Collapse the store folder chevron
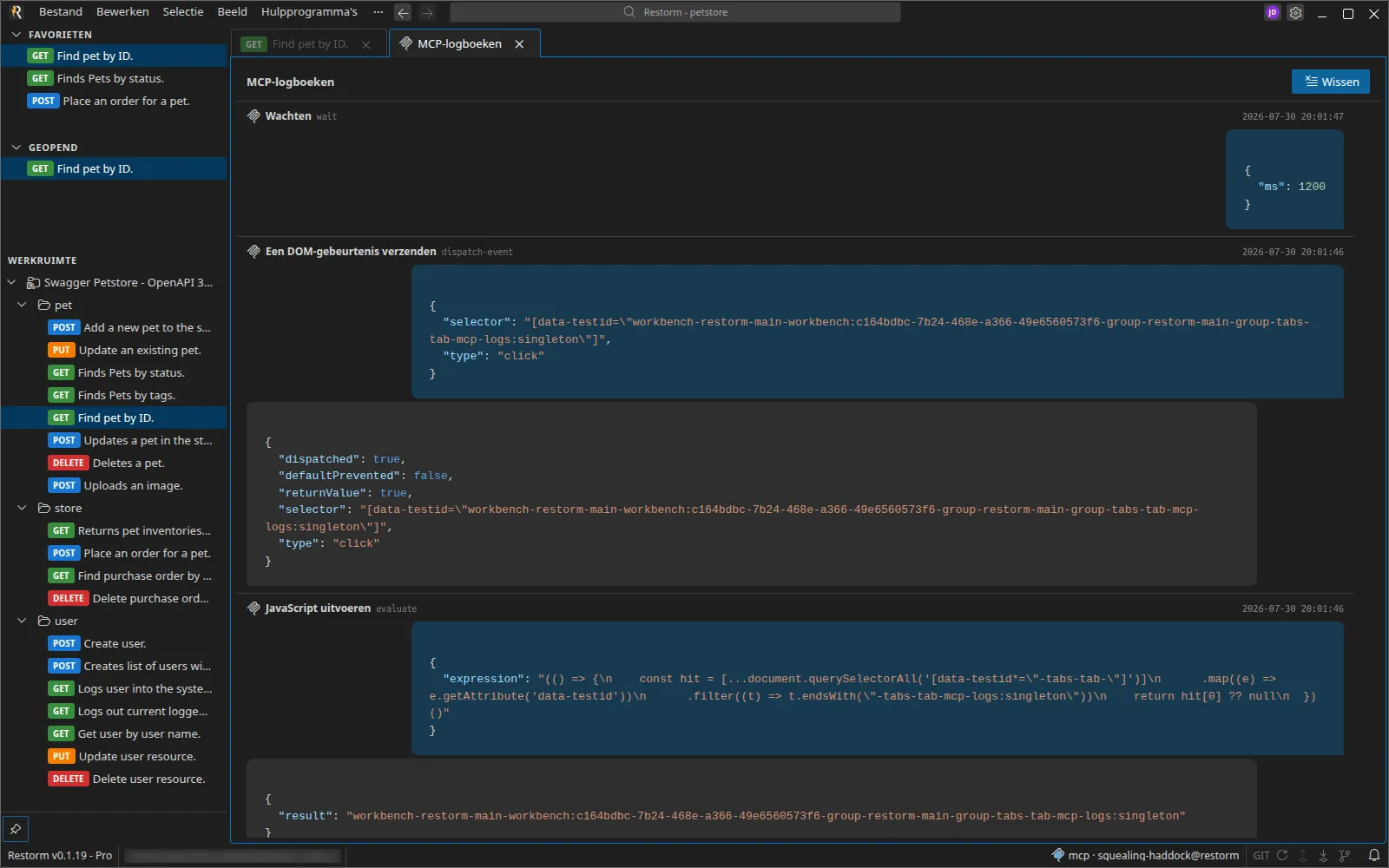Viewport: 1389px width, 868px height. point(23,508)
